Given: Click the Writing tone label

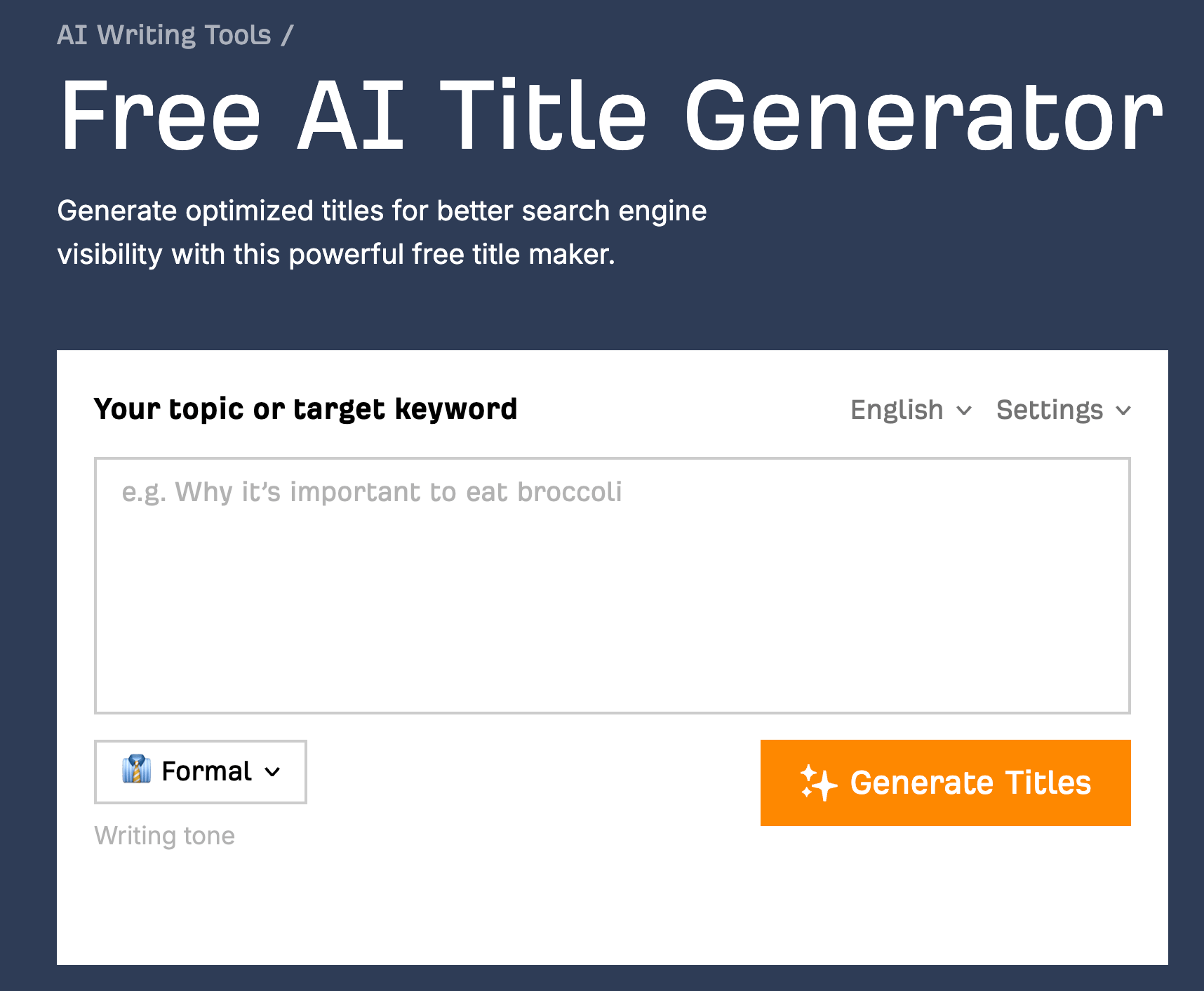Looking at the screenshot, I should tap(165, 834).
